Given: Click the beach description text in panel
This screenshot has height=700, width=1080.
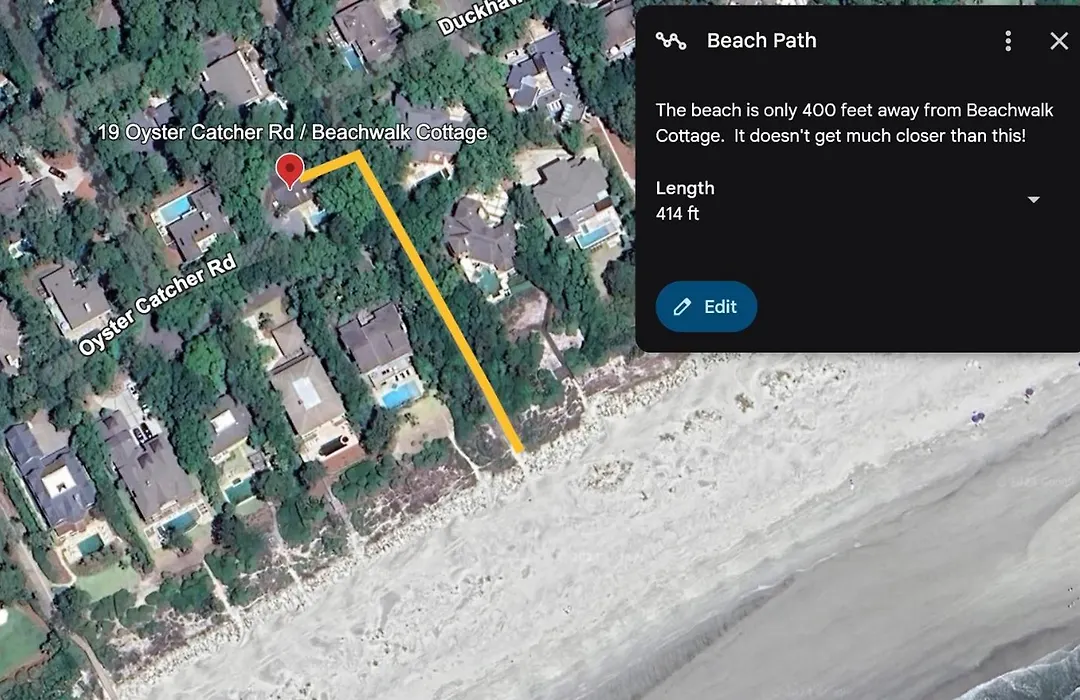Looking at the screenshot, I should point(854,123).
